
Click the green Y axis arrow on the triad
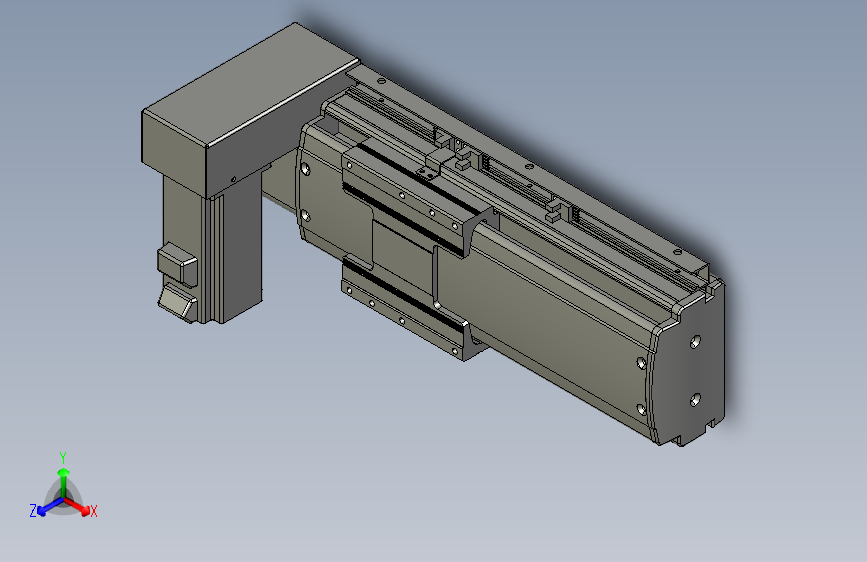tap(64, 481)
